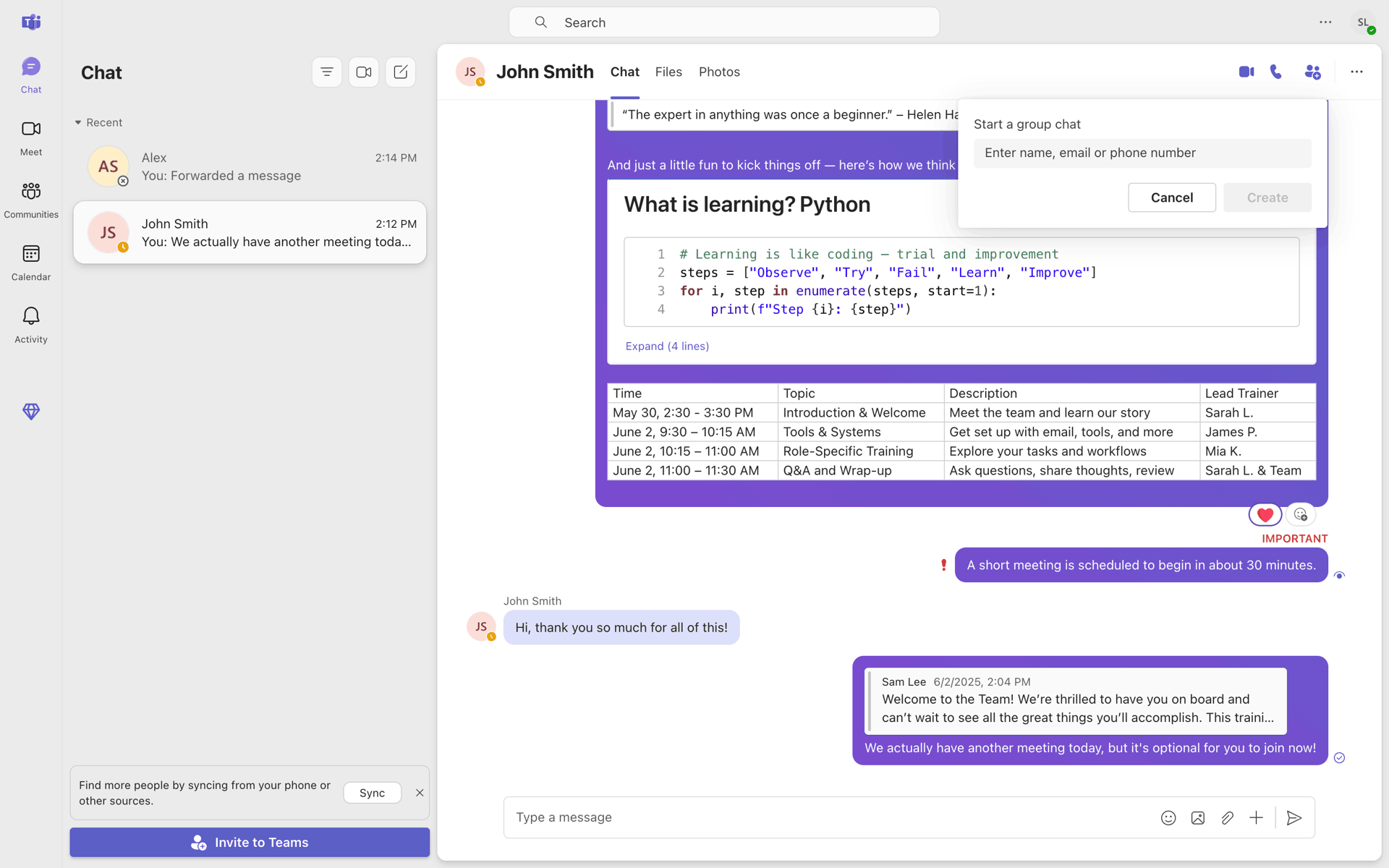Click the quoted Sam Lee welcome message
This screenshot has width=1389, height=868.
[x=1076, y=700]
